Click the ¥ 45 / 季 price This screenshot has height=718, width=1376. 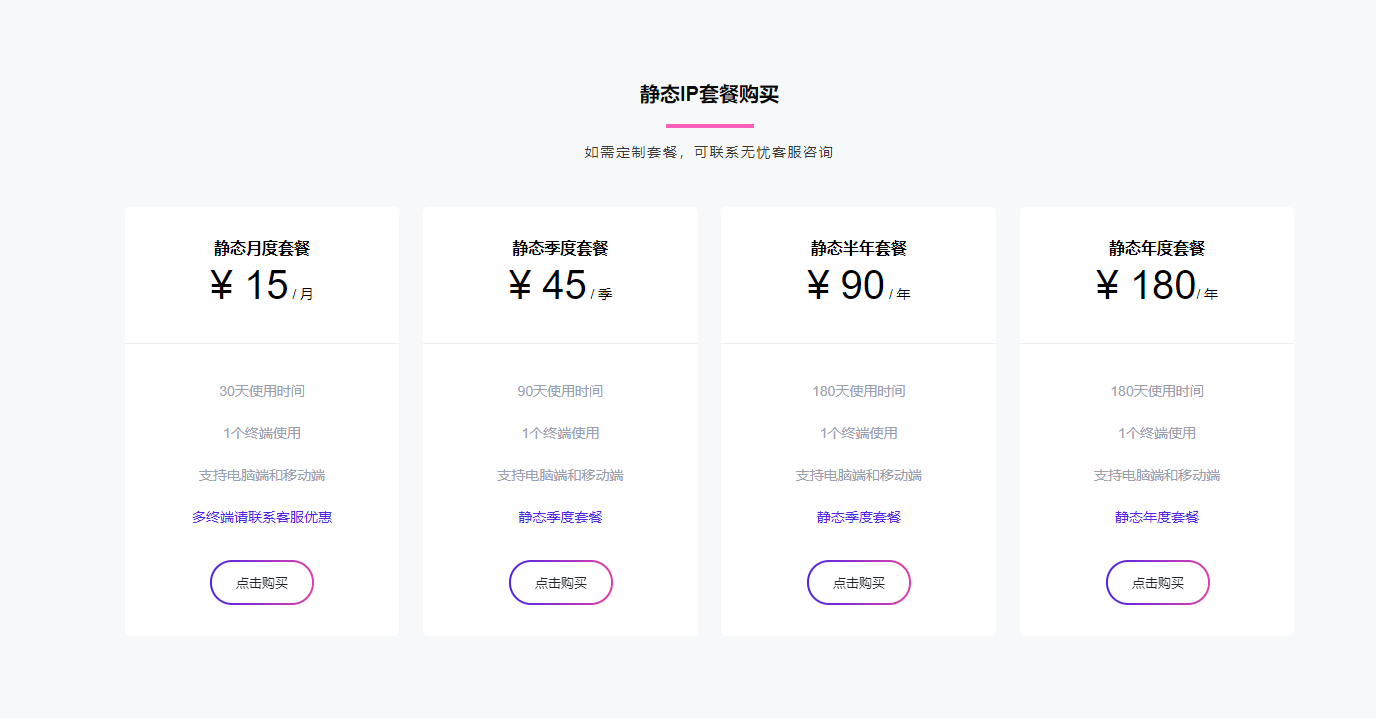point(560,286)
